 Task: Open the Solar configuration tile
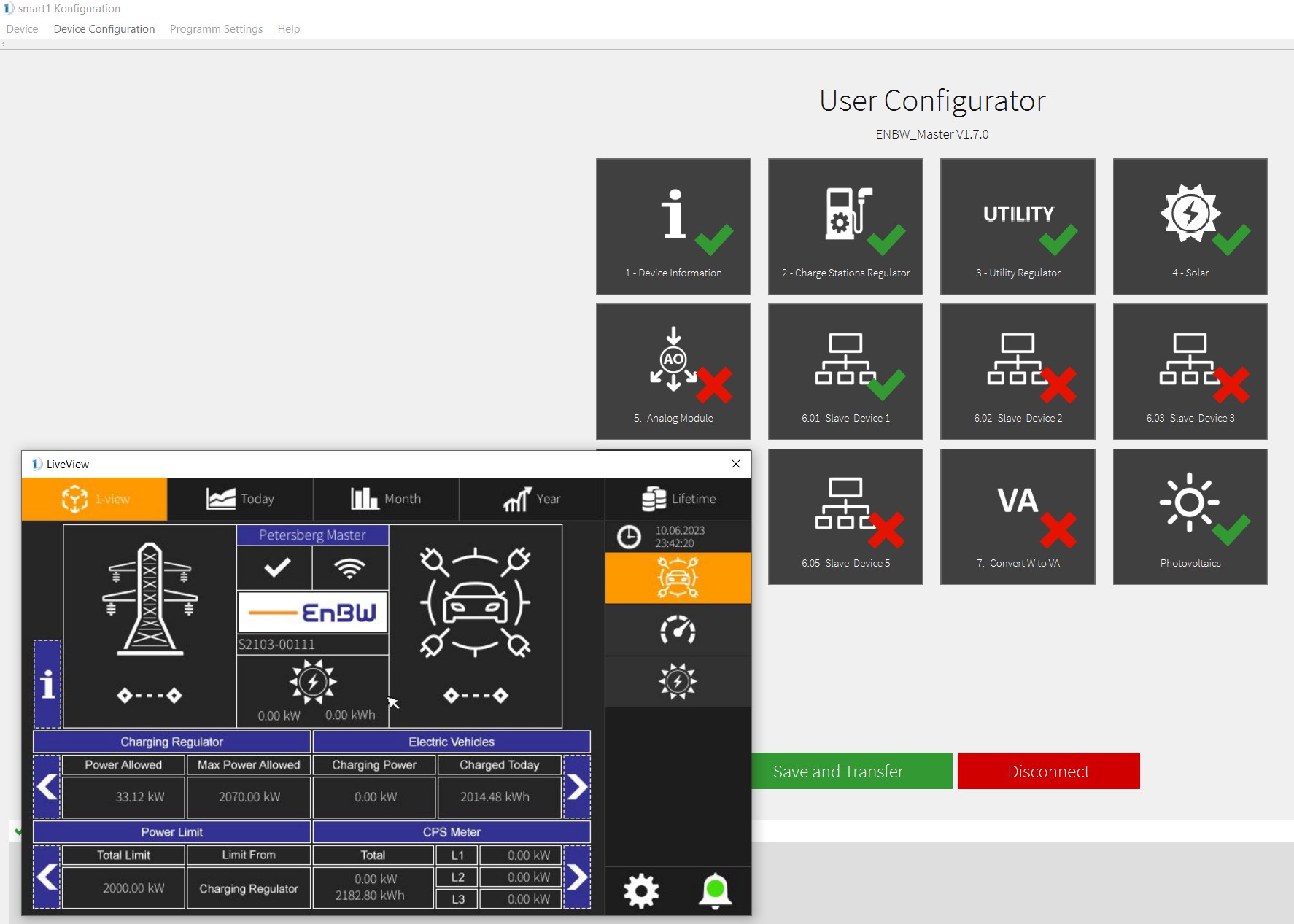coord(1190,226)
